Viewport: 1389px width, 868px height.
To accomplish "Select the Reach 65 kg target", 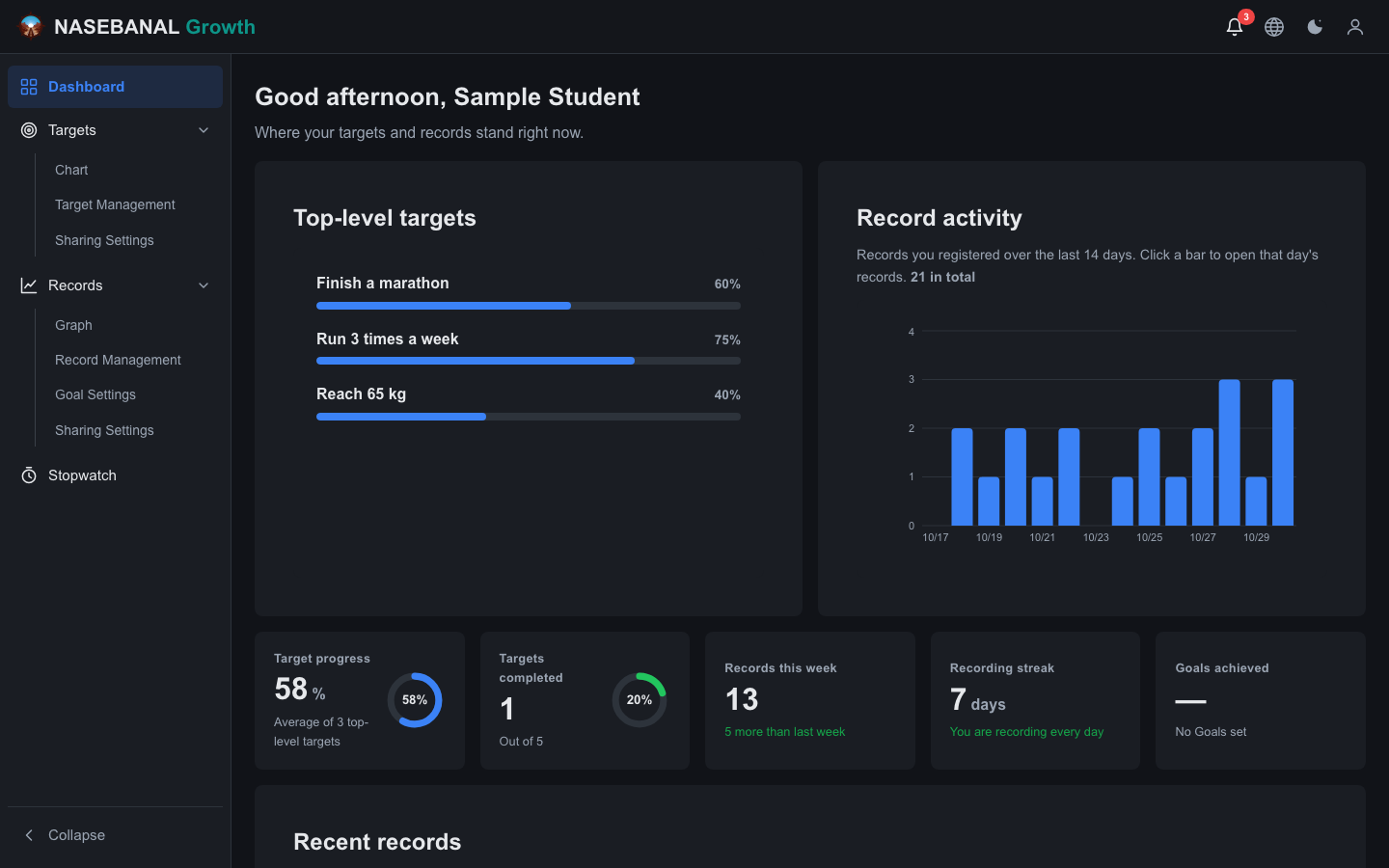I will [x=361, y=393].
